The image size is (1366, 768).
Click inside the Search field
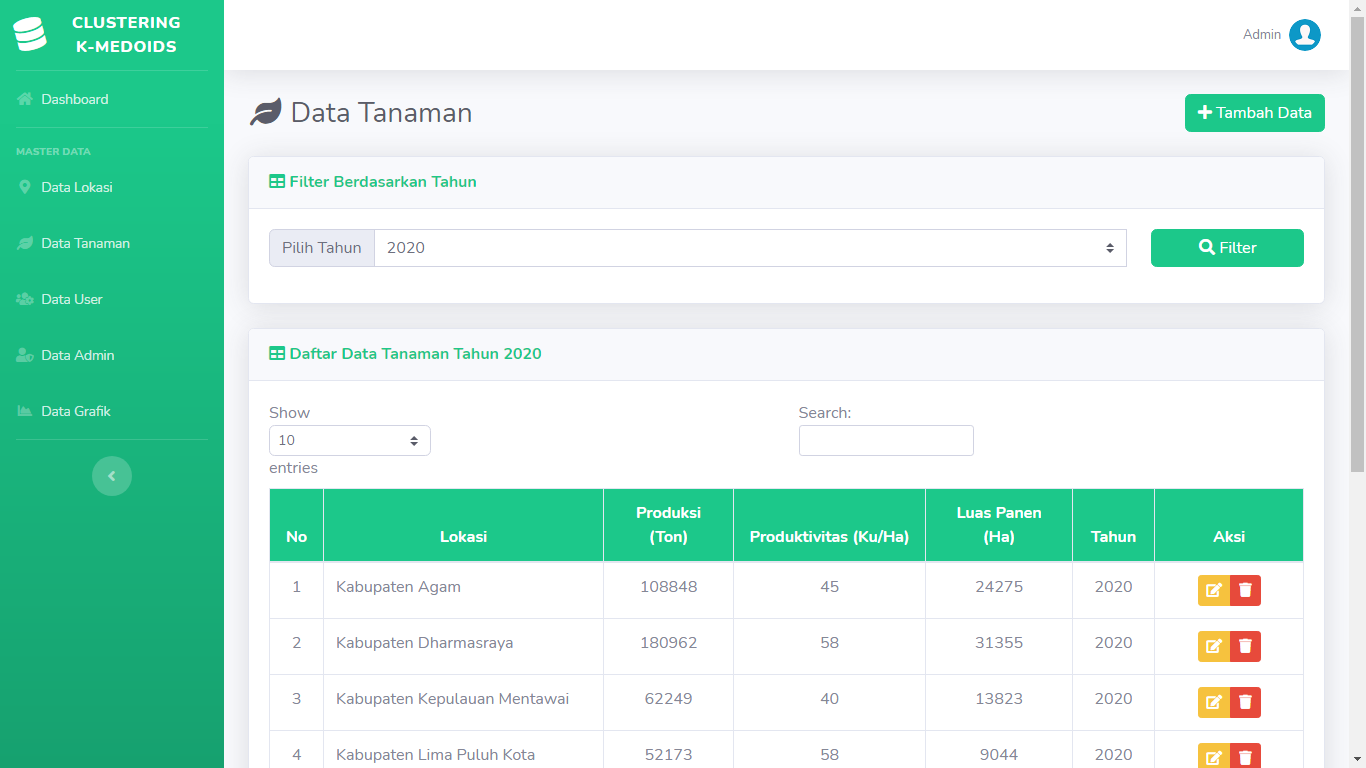coord(886,440)
